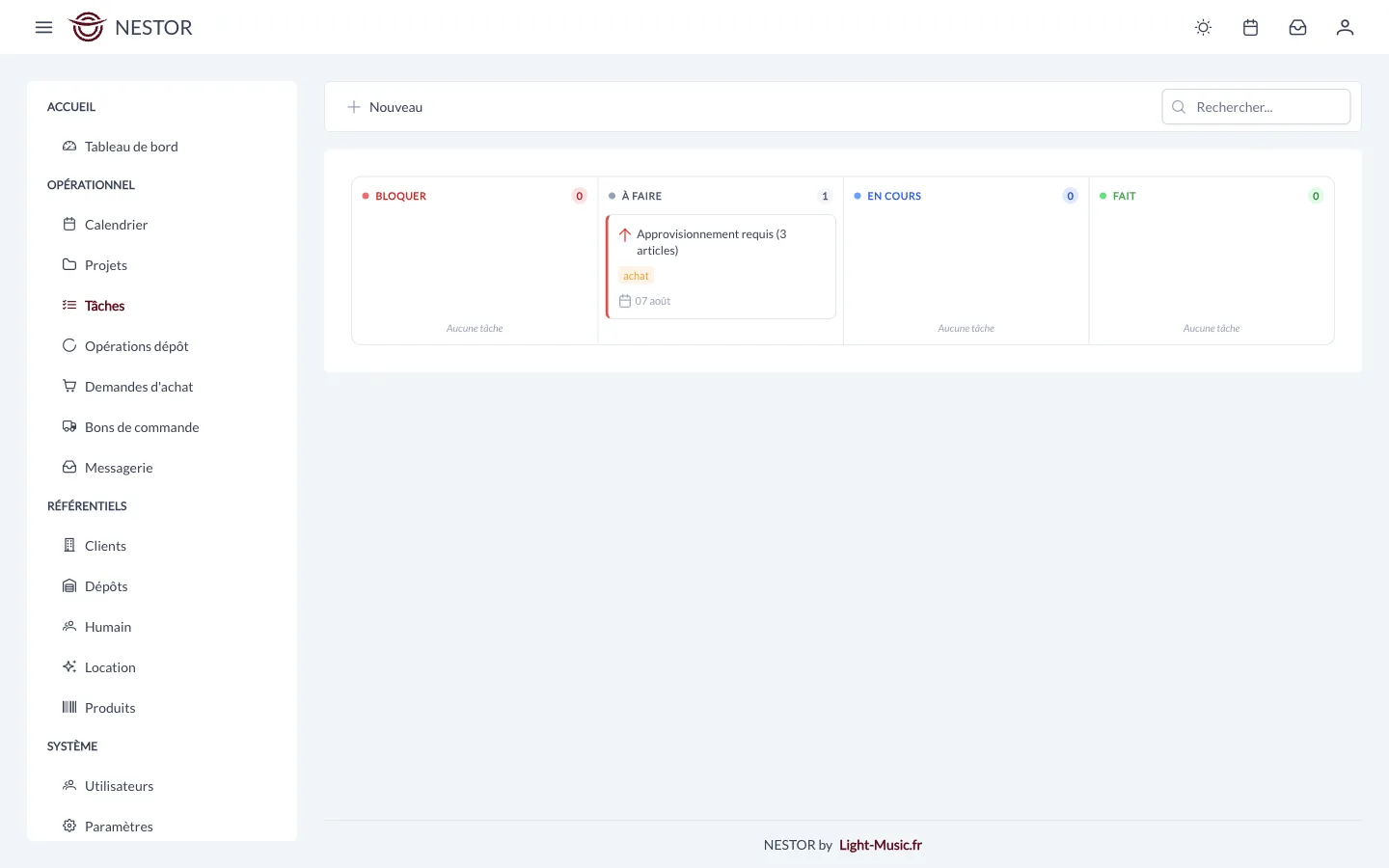The height and width of the screenshot is (868, 1389).
Task: Click the magnifier icon in search box
Action: click(1179, 107)
